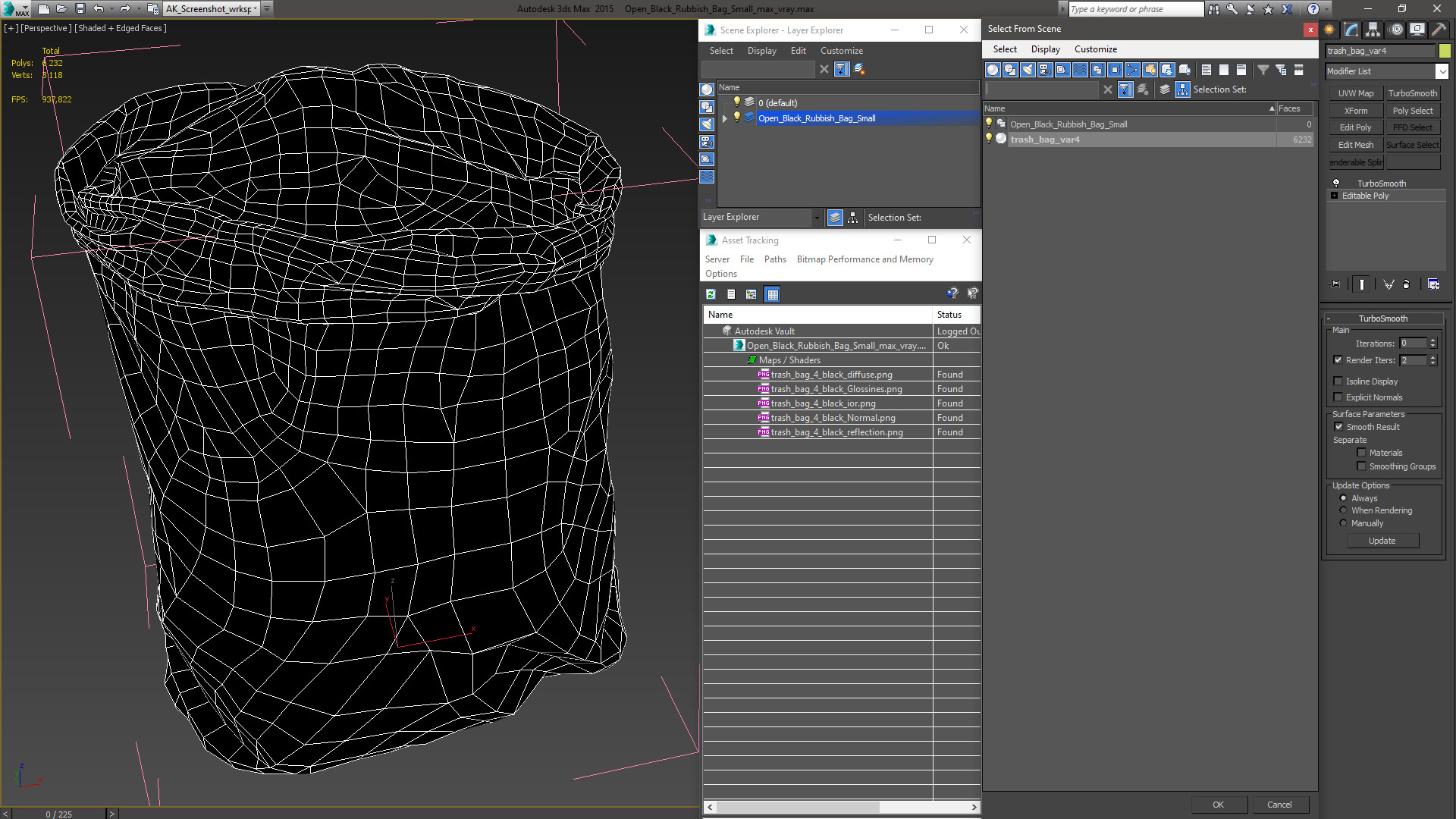This screenshot has width=1456, height=819.
Task: Increase Iterations spinner value
Action: pyautogui.click(x=1432, y=340)
